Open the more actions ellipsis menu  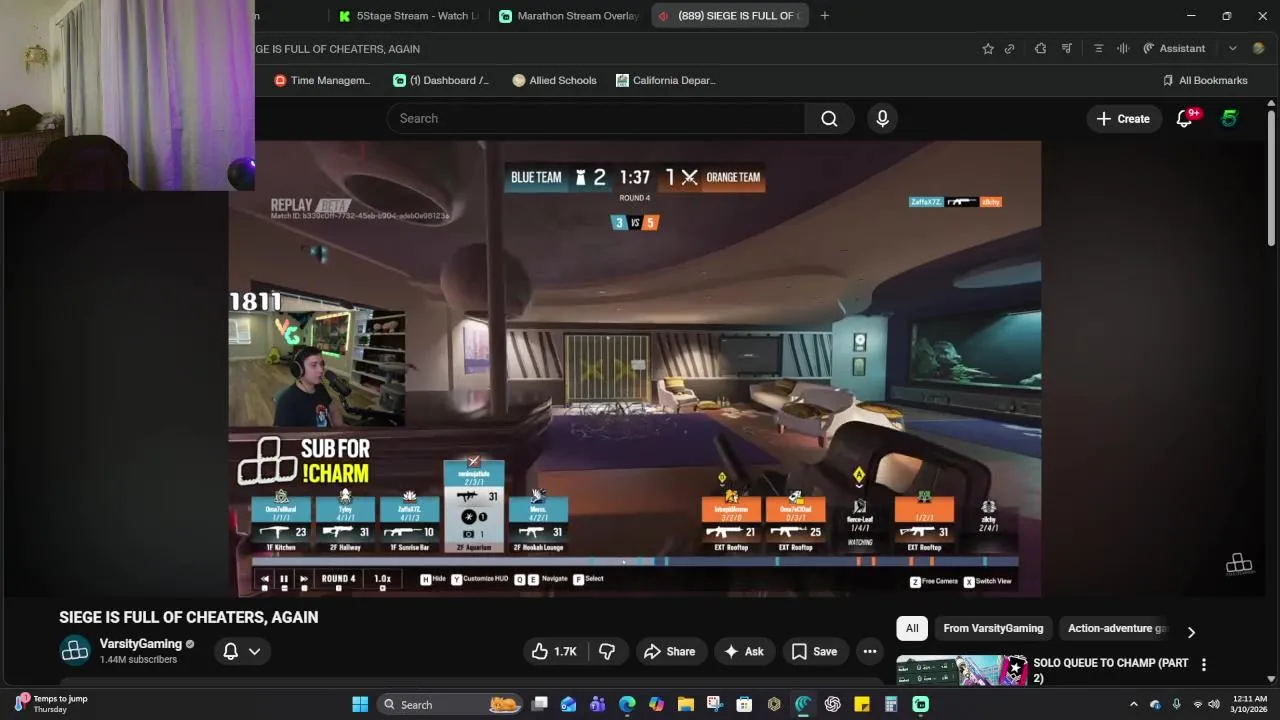click(x=870, y=651)
